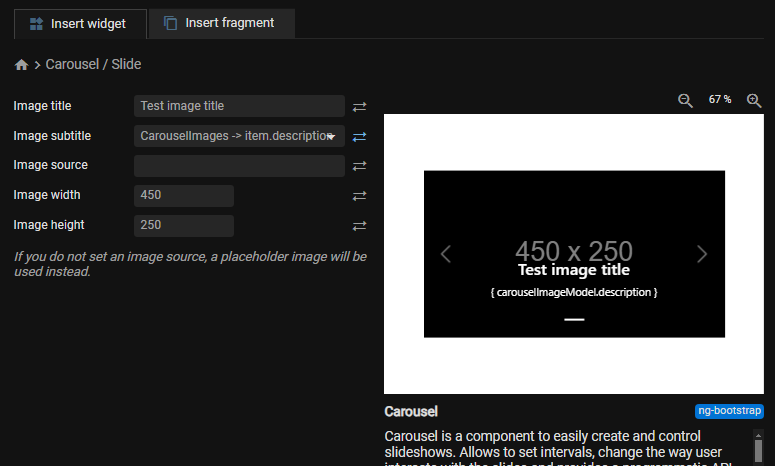
Task: Zoom out the widget preview
Action: pos(685,100)
